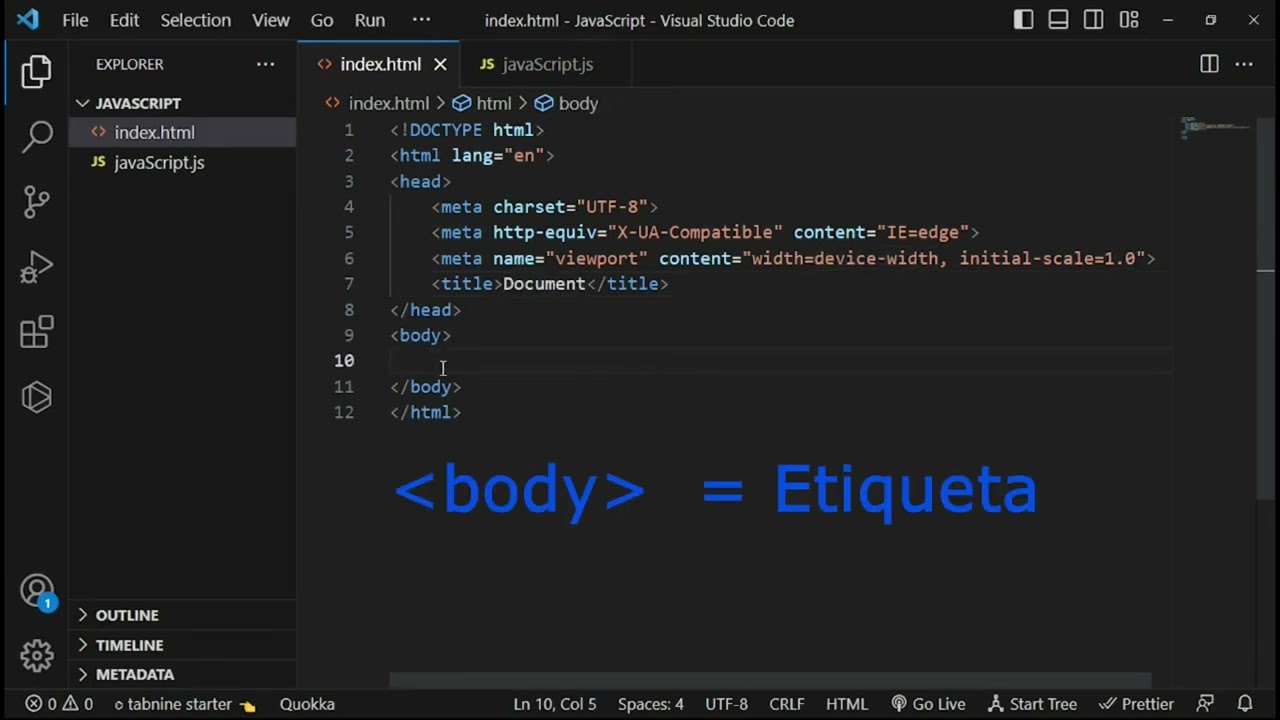Open javaScript.js from Explorer tree
This screenshot has width=1280, height=720.
point(182,162)
